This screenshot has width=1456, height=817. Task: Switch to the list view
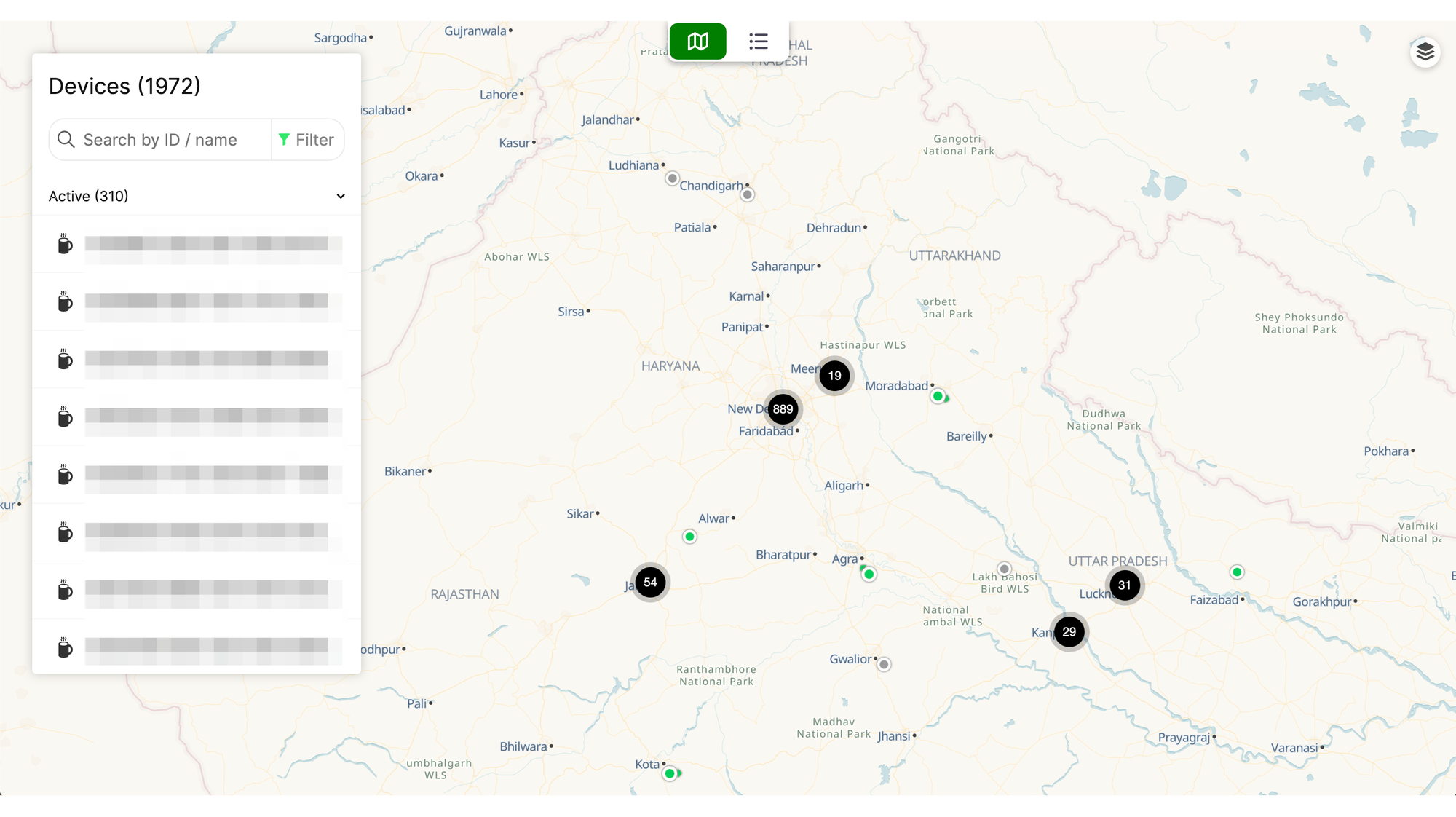point(759,42)
